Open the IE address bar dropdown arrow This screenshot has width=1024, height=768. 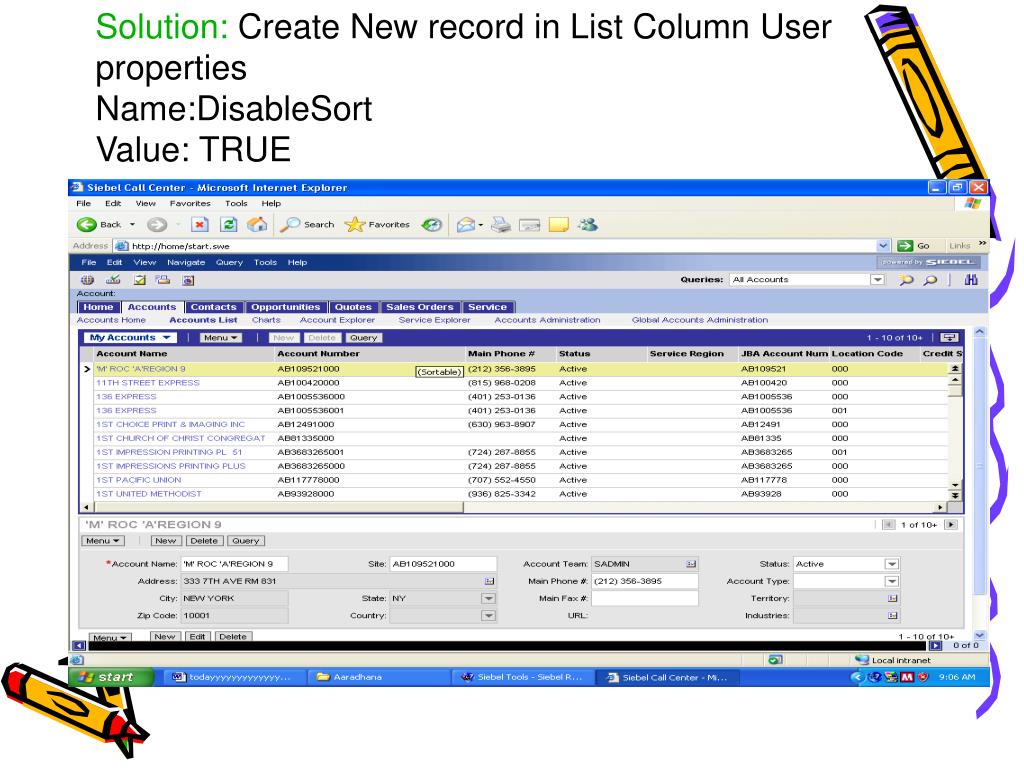coord(883,246)
